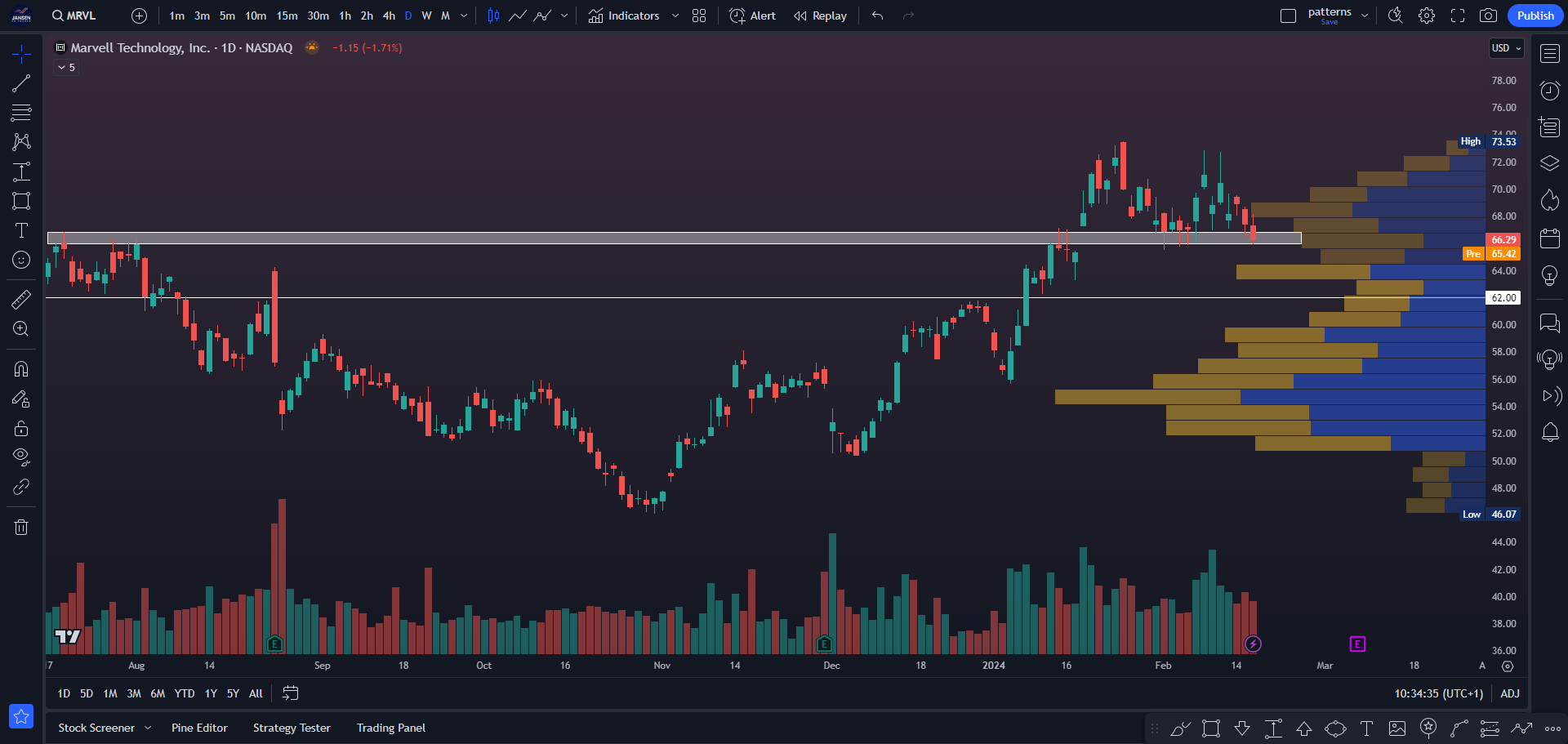Image resolution: width=1568 pixels, height=744 pixels.
Task: Open the Fibonacci retracement tools
Action: 21,113
